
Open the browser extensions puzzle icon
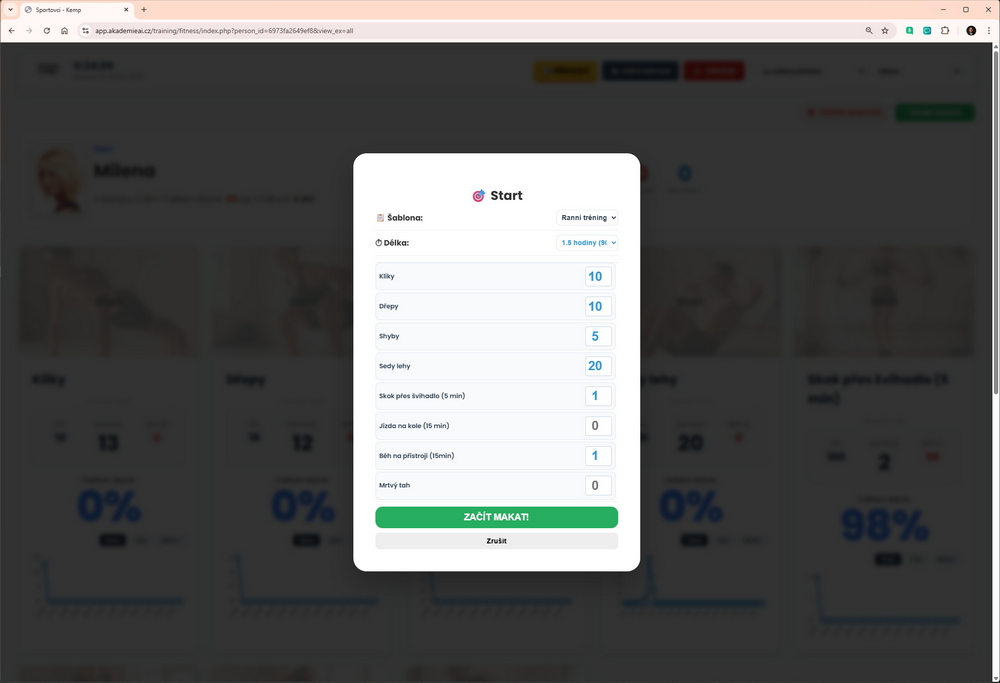click(945, 31)
